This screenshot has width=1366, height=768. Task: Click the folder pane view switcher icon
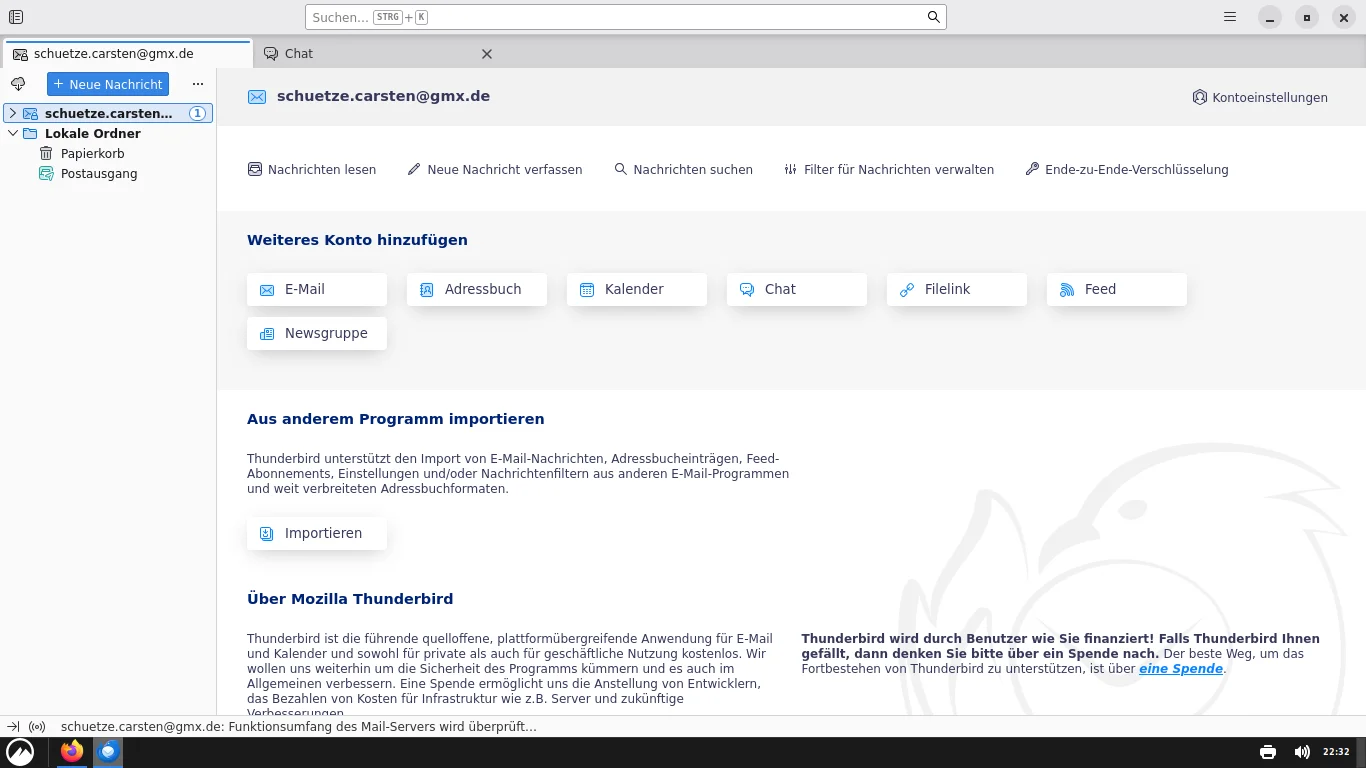click(x=15, y=16)
